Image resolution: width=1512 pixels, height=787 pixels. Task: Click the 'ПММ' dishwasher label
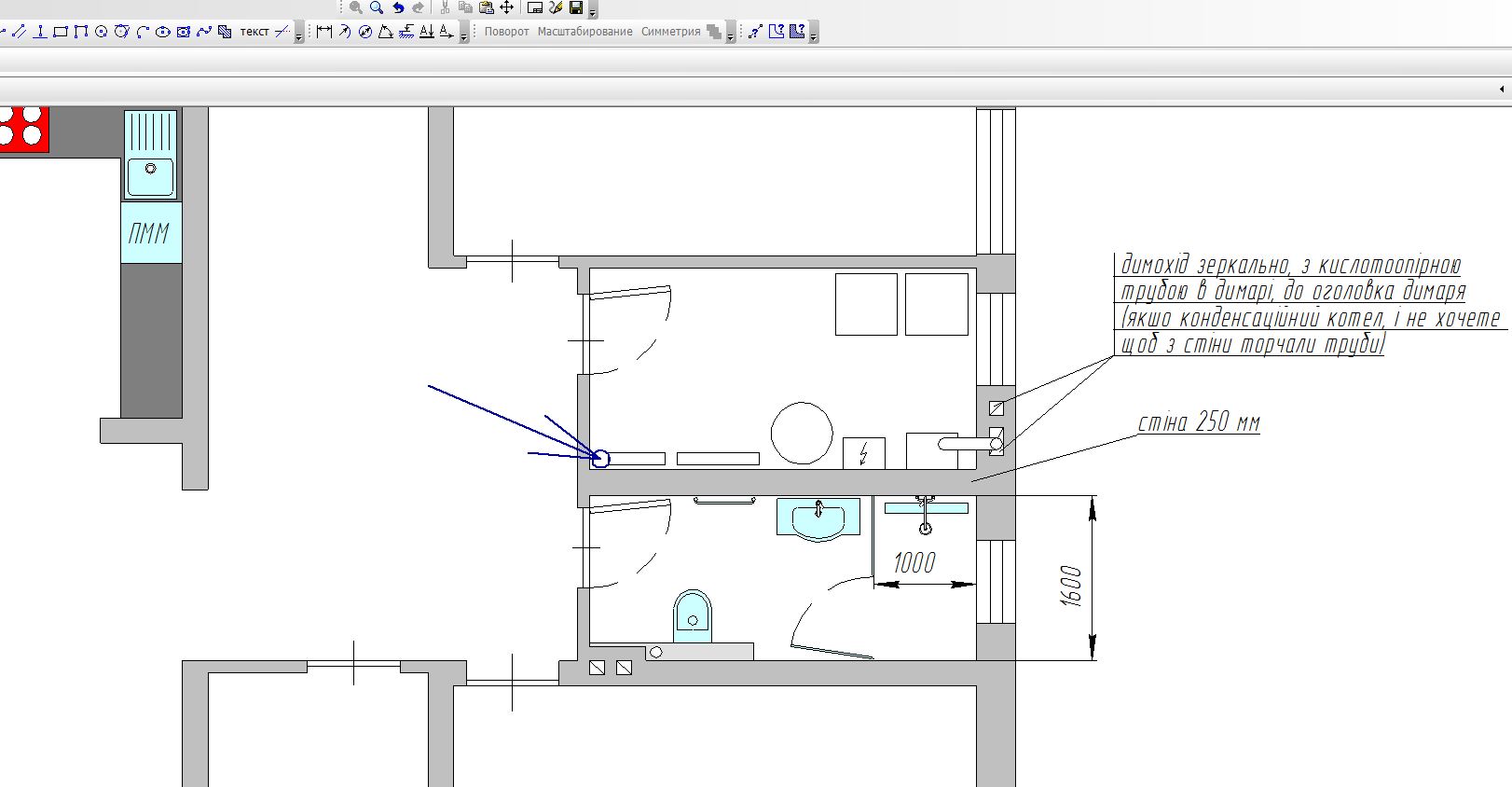pos(149,232)
